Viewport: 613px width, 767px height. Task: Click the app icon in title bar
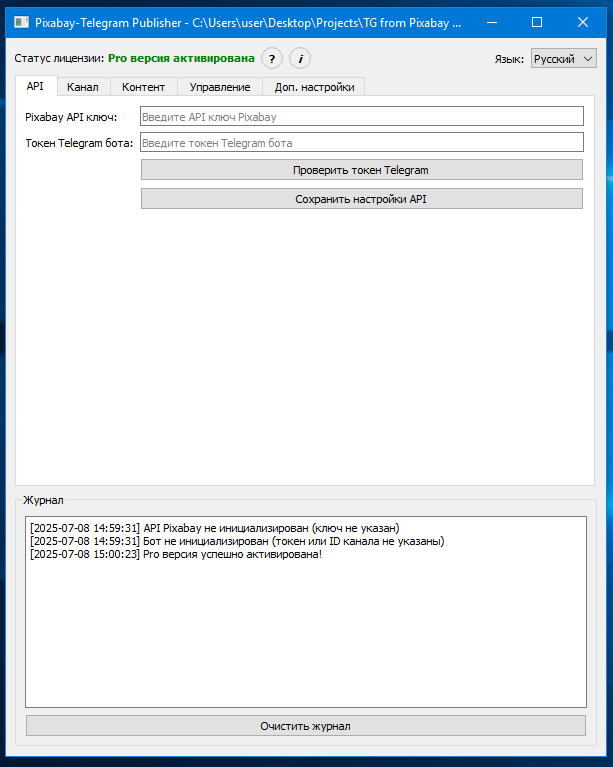tap(21, 22)
